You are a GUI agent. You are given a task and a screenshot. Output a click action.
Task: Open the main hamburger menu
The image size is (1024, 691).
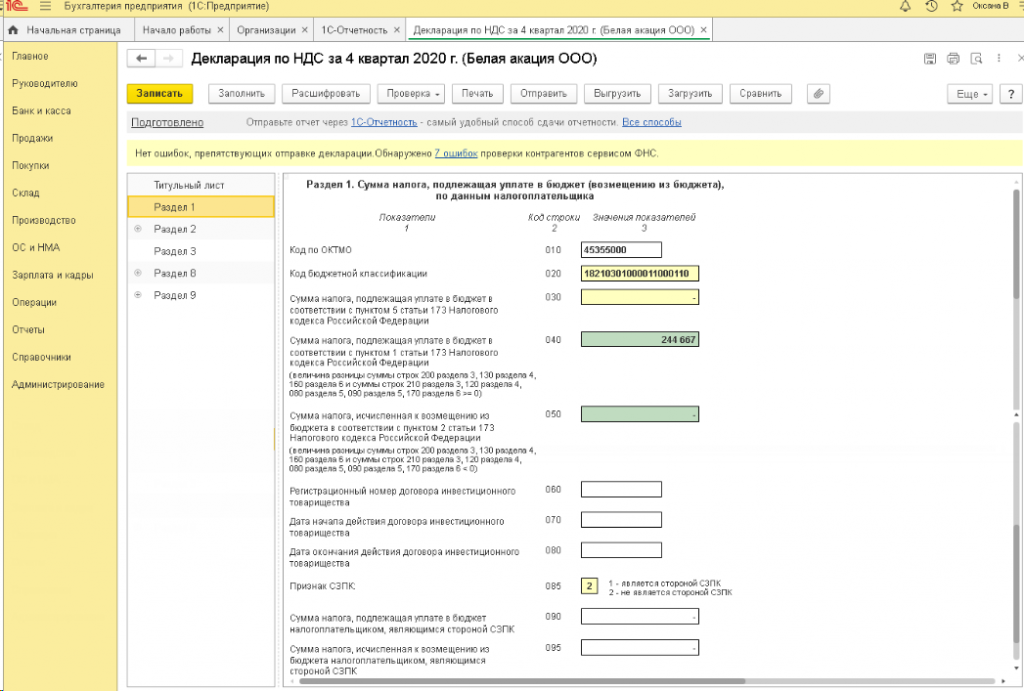[x=45, y=6]
